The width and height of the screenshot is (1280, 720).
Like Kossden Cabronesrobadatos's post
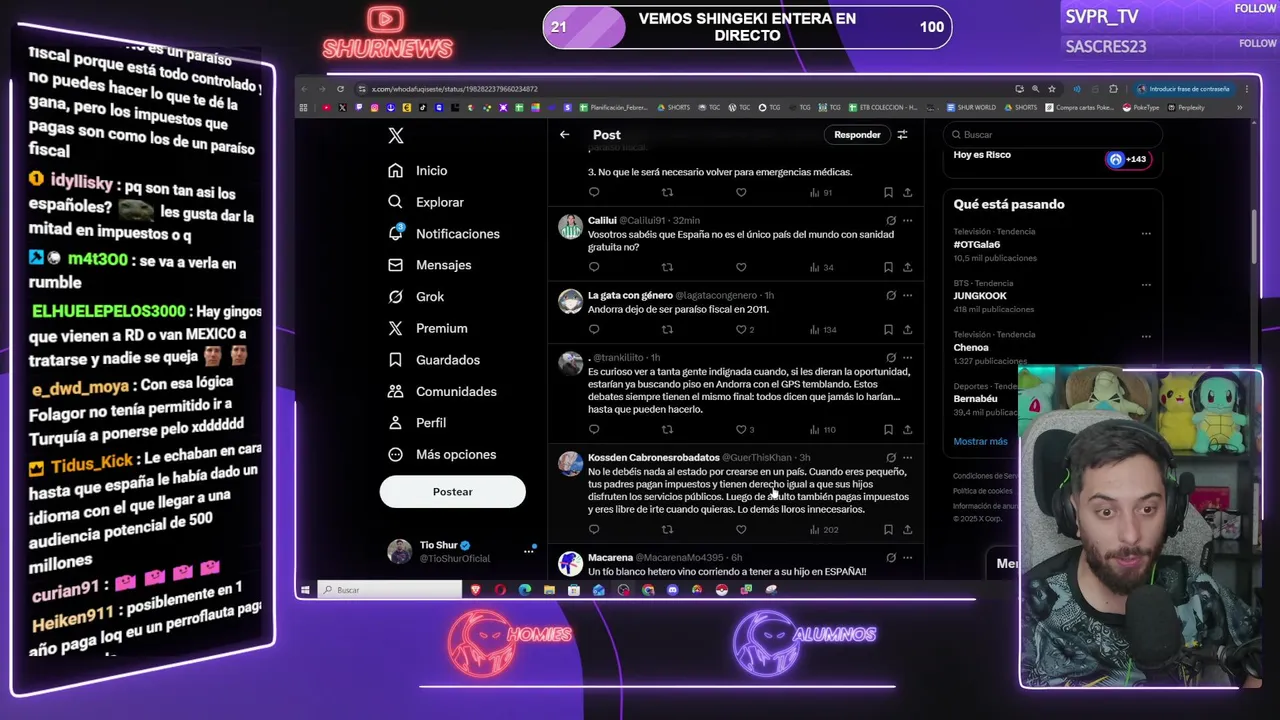(741, 529)
